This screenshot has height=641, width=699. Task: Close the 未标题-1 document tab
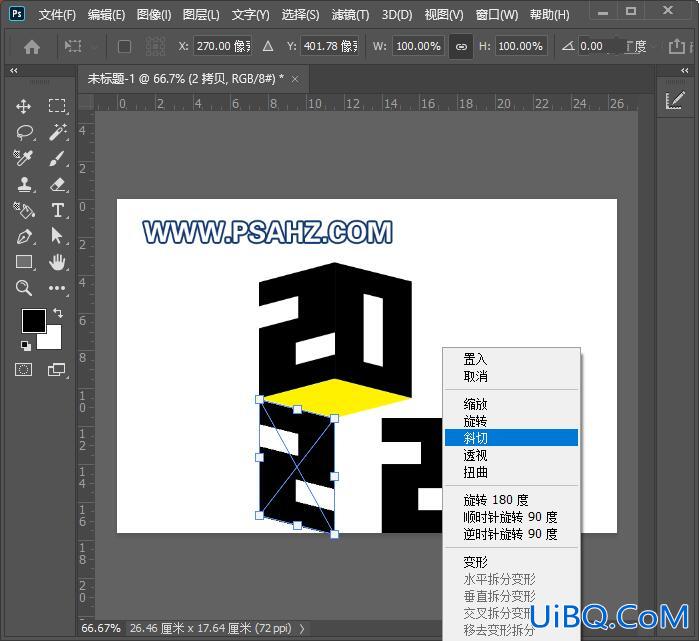click(x=295, y=79)
